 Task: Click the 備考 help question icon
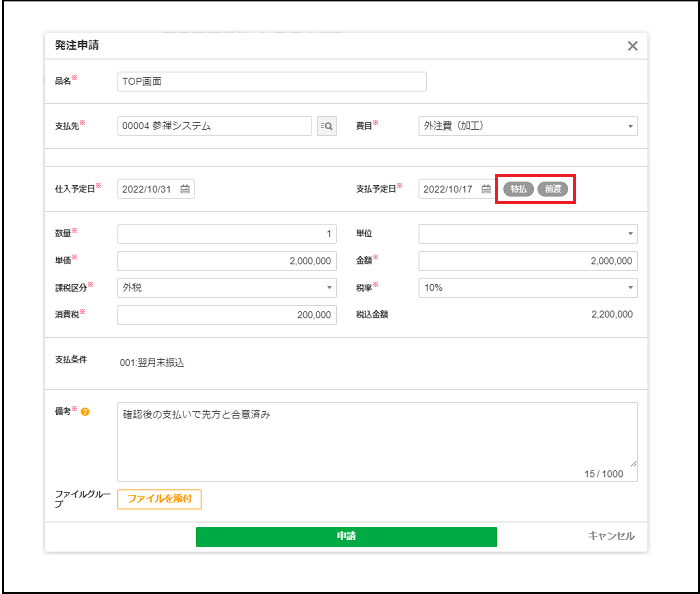(x=85, y=411)
